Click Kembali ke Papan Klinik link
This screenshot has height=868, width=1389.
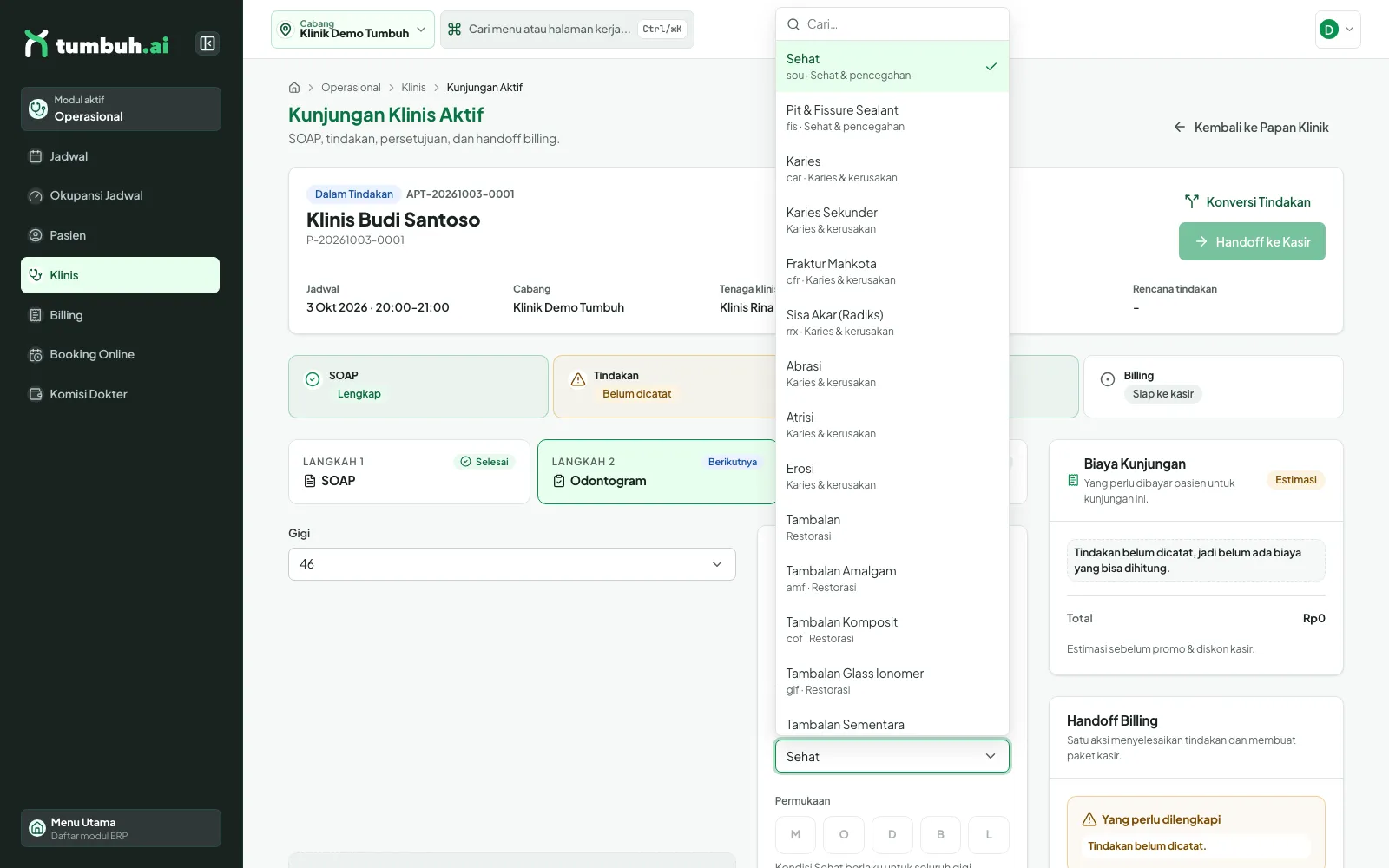pos(1251,128)
